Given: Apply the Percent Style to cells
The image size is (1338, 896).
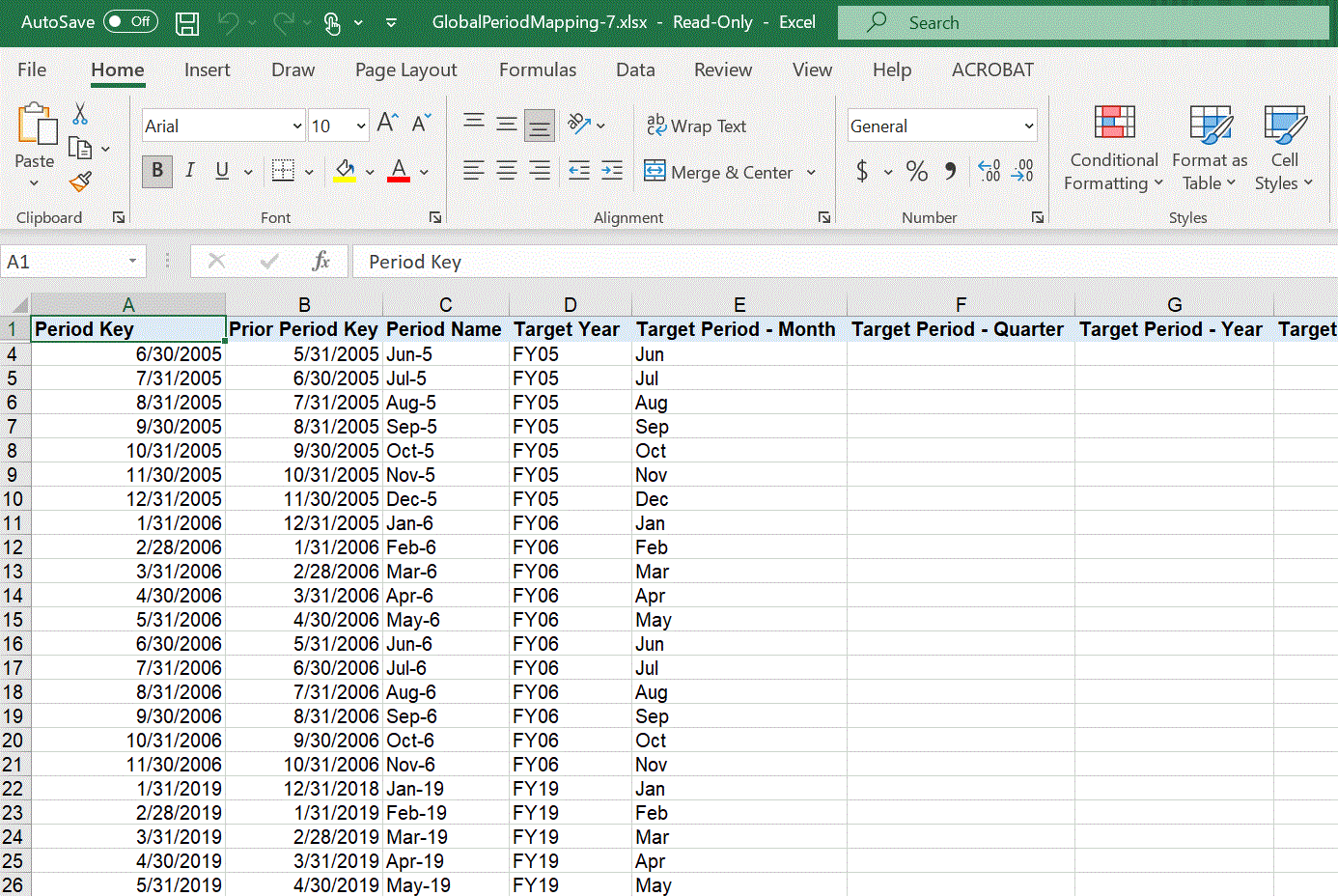Looking at the screenshot, I should [x=916, y=171].
